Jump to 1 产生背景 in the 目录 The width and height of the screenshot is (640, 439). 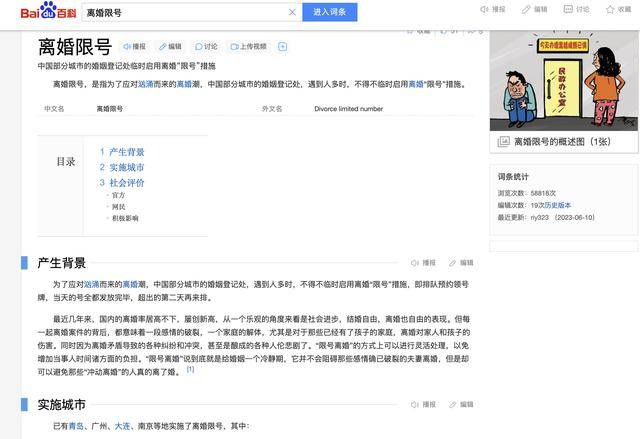122,152
